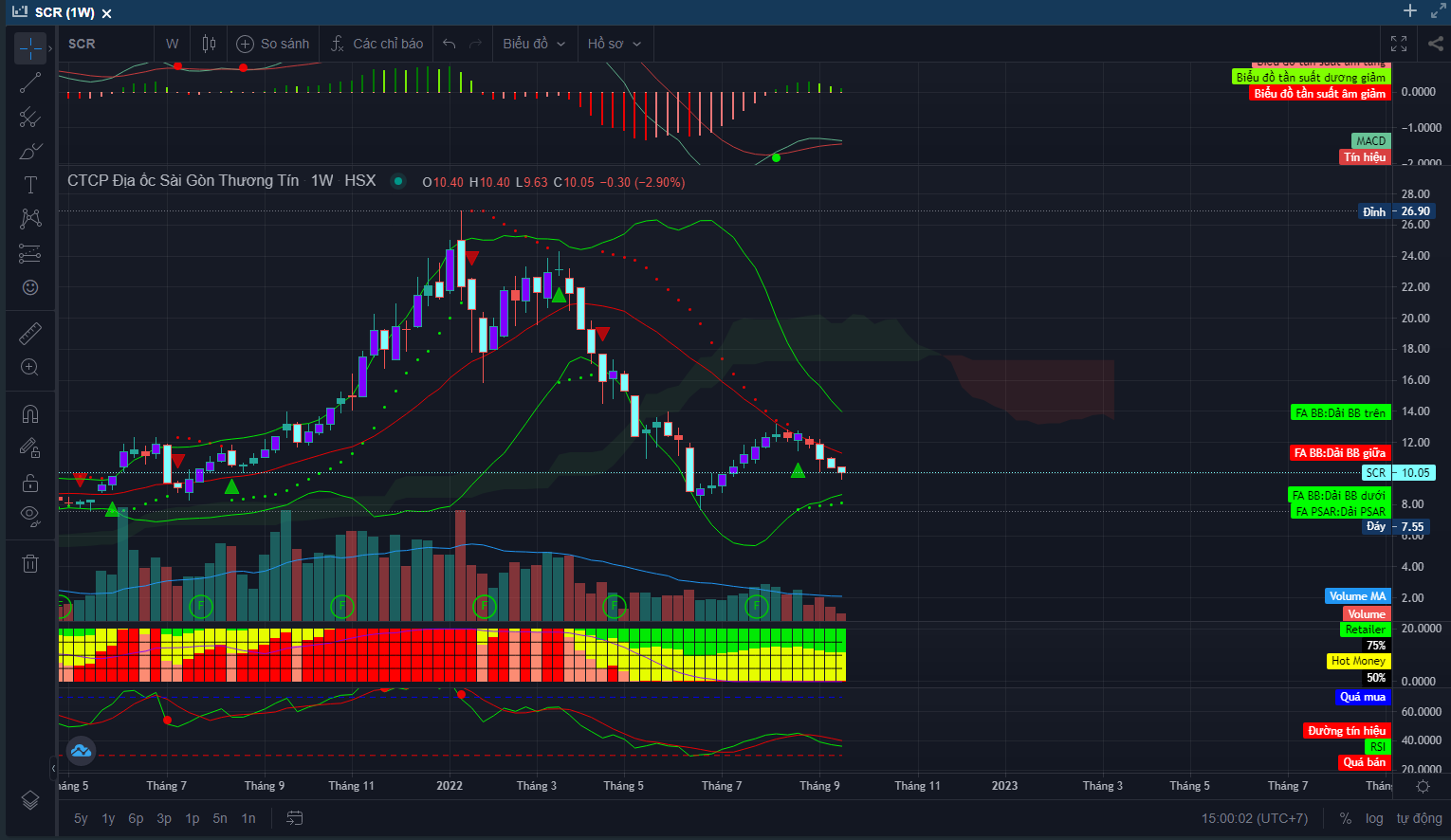Click the Đường tín hiệu label
This screenshot has width=1451, height=840.
point(1347,731)
